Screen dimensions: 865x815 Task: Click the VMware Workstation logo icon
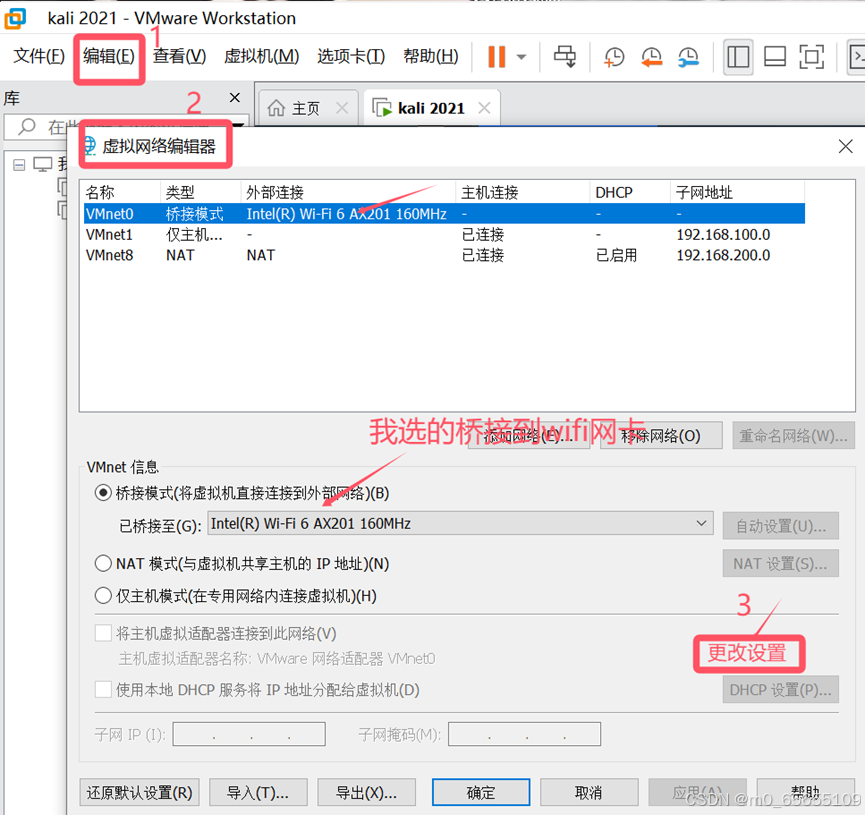pyautogui.click(x=15, y=18)
